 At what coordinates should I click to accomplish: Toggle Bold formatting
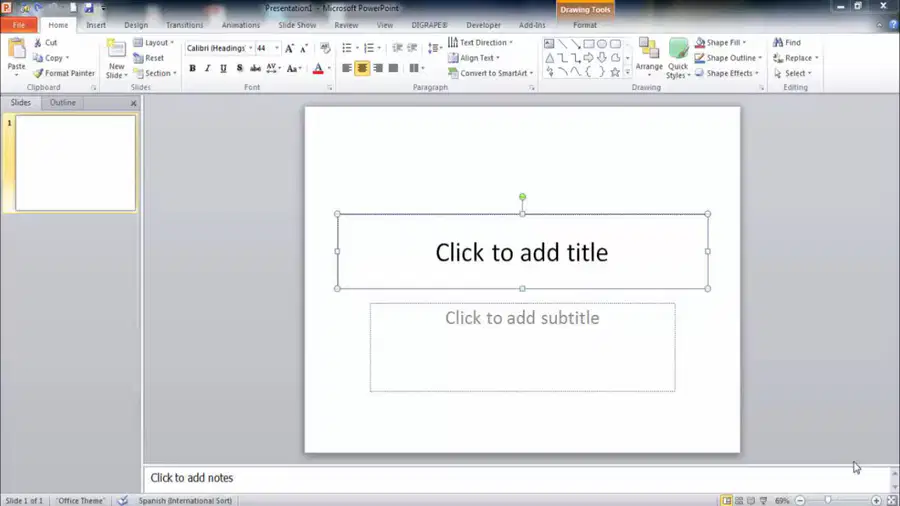point(192,68)
